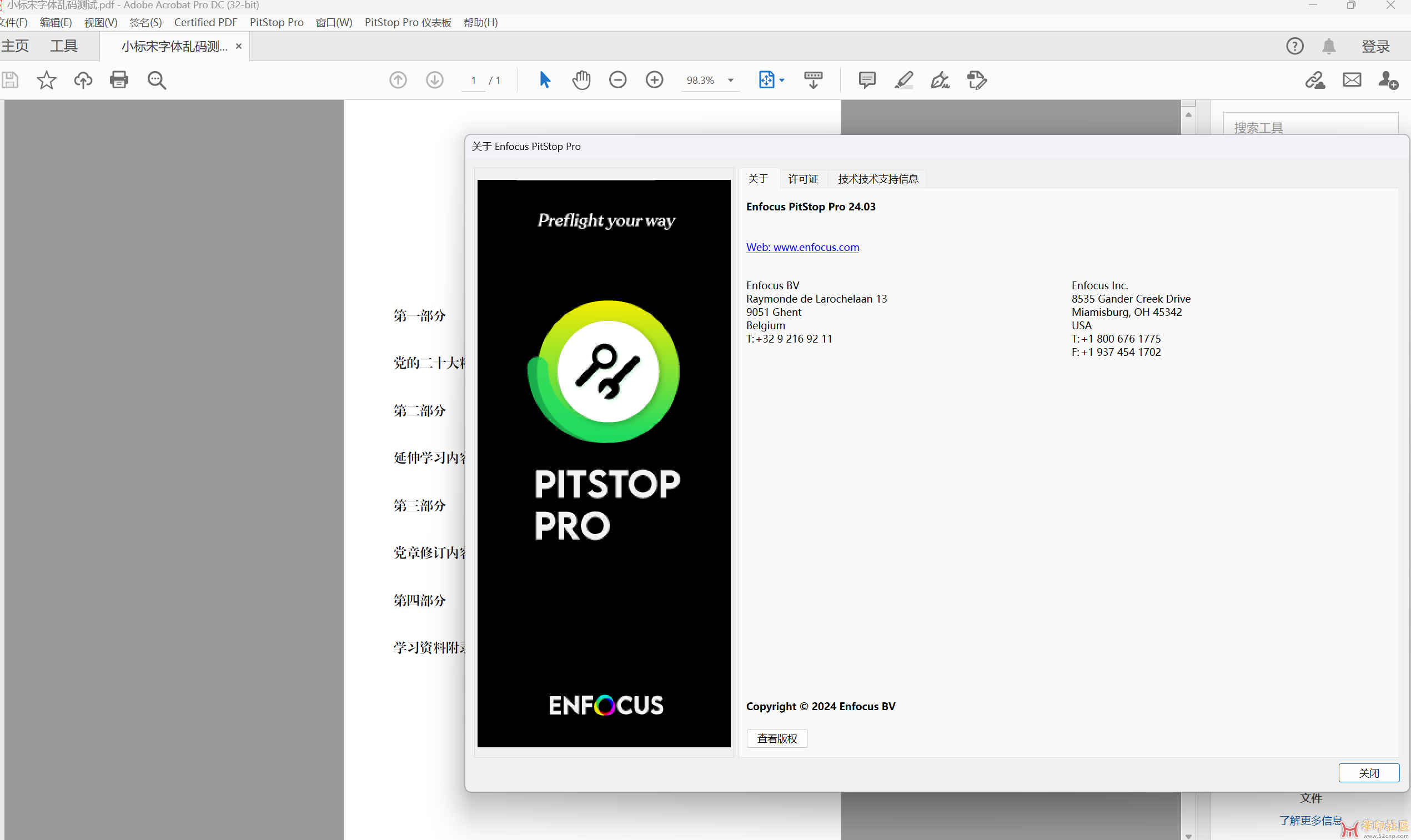Screen dimensions: 1411x840
Task: Open the stamp tool icon
Action: [977, 80]
